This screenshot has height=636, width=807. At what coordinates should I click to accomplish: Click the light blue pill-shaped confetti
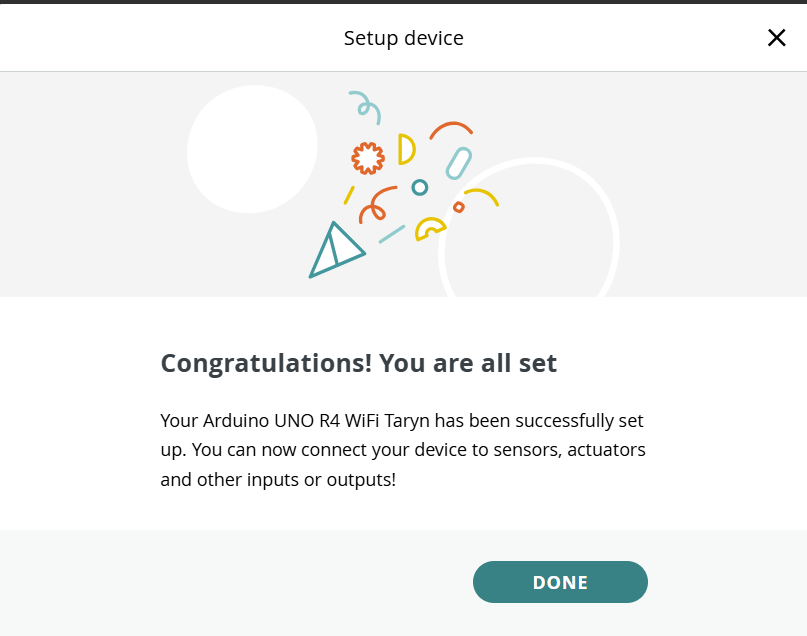[458, 163]
